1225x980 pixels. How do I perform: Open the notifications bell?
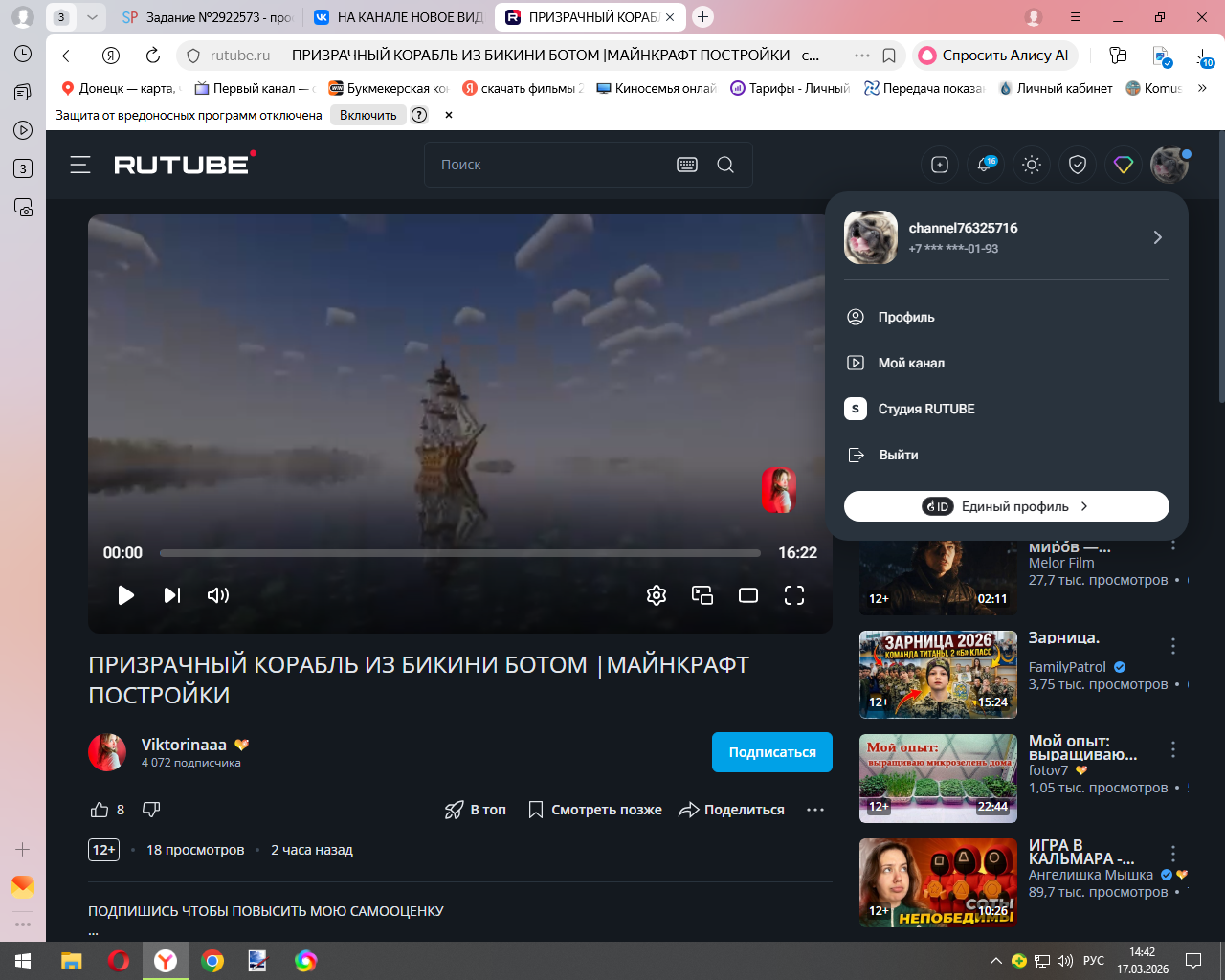(984, 165)
